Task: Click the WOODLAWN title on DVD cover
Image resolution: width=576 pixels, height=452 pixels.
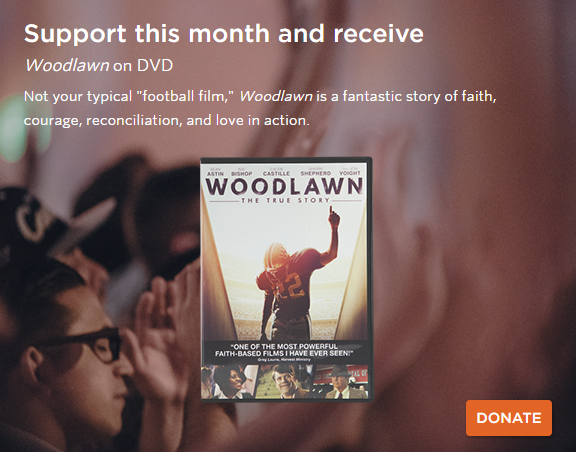Action: [x=284, y=186]
